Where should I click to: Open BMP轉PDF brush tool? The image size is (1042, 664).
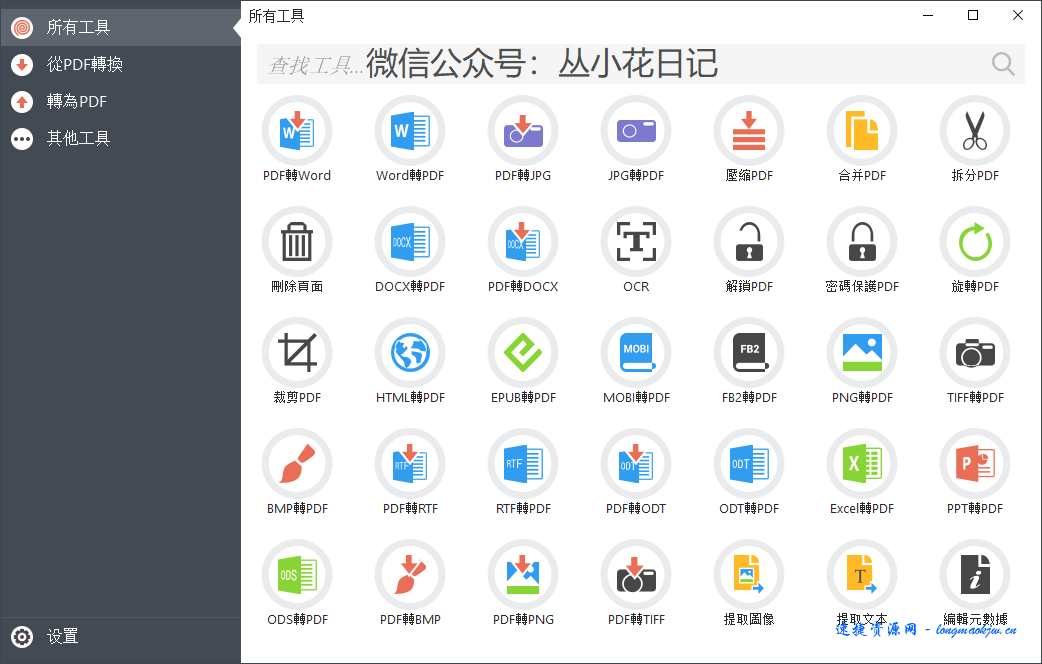click(x=297, y=464)
